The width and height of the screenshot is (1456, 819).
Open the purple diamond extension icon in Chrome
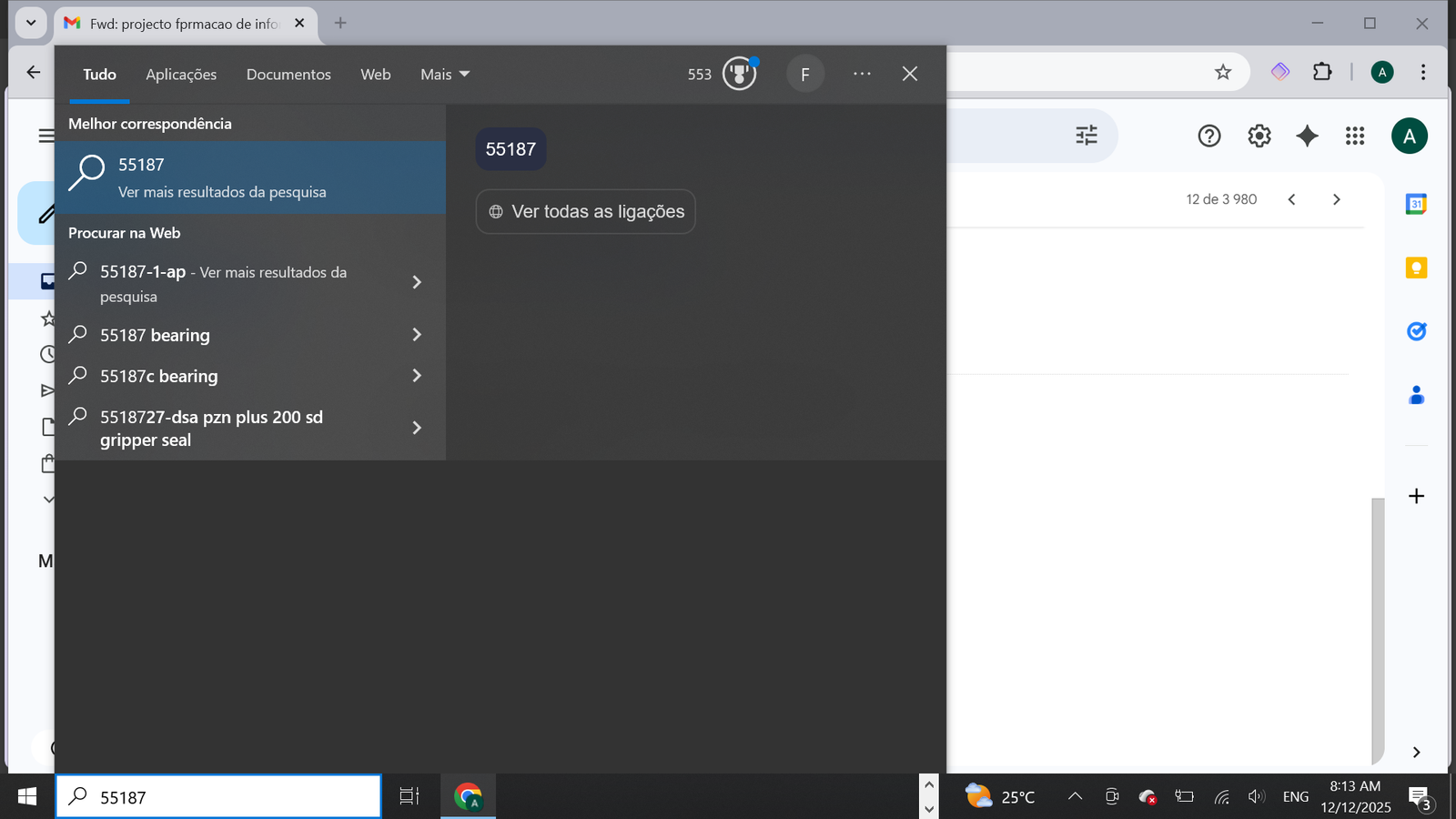click(1280, 71)
